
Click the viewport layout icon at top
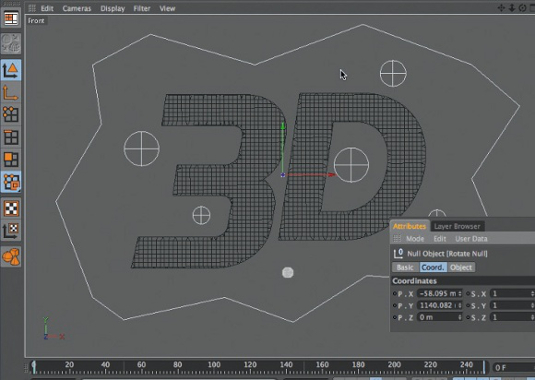point(11,18)
